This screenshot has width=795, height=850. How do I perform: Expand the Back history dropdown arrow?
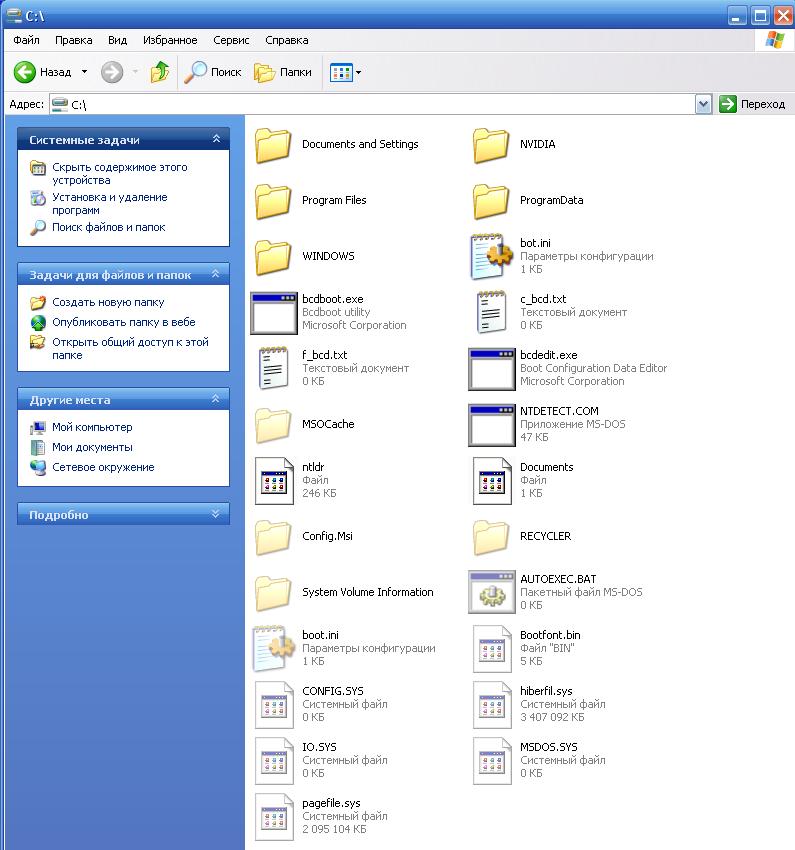85,72
